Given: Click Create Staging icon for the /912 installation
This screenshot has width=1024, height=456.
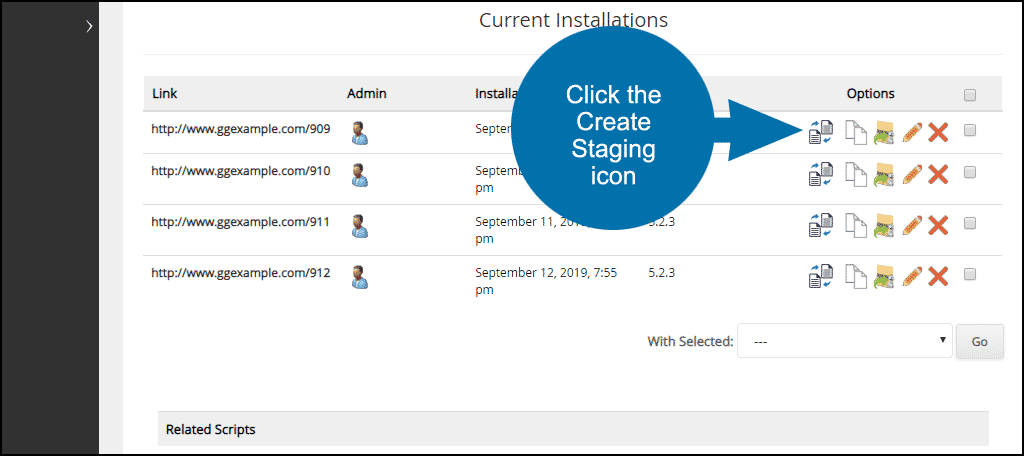Looking at the screenshot, I should tap(820, 276).
